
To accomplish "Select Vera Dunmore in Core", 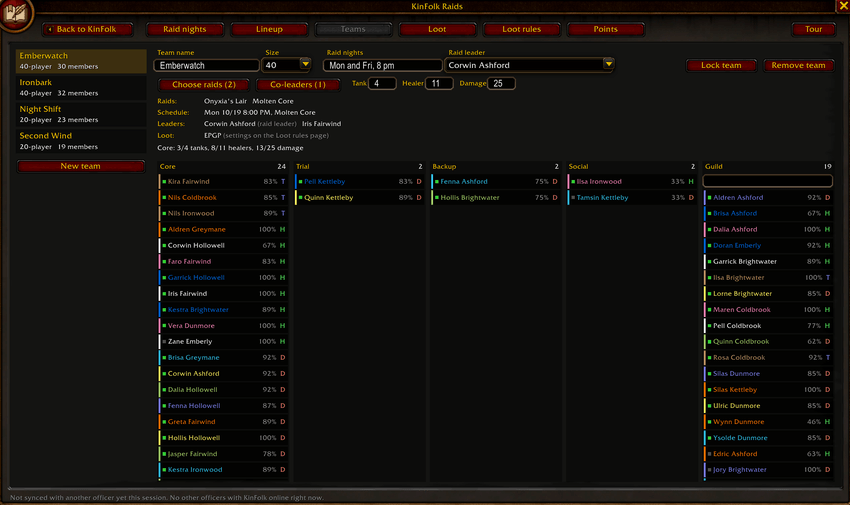I will click(x=223, y=326).
